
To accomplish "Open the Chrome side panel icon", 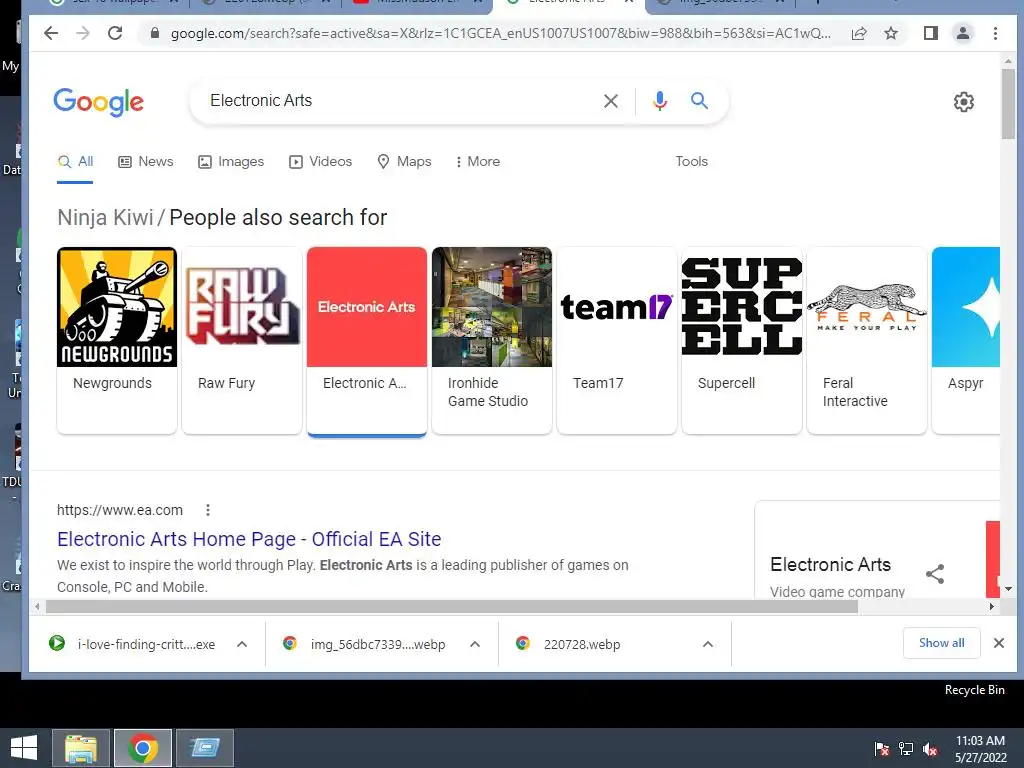I will (x=931, y=33).
